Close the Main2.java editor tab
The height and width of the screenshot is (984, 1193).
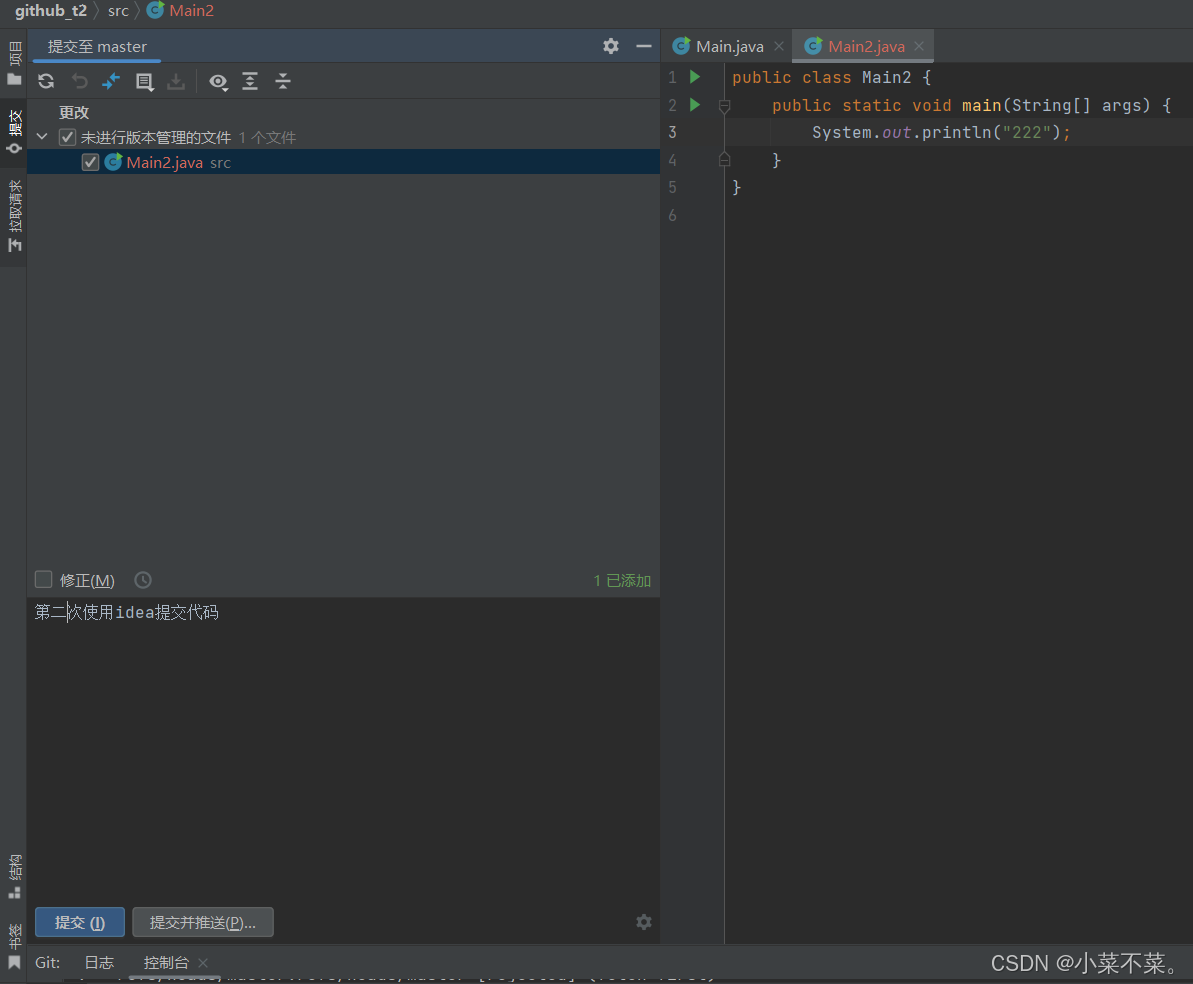[919, 46]
